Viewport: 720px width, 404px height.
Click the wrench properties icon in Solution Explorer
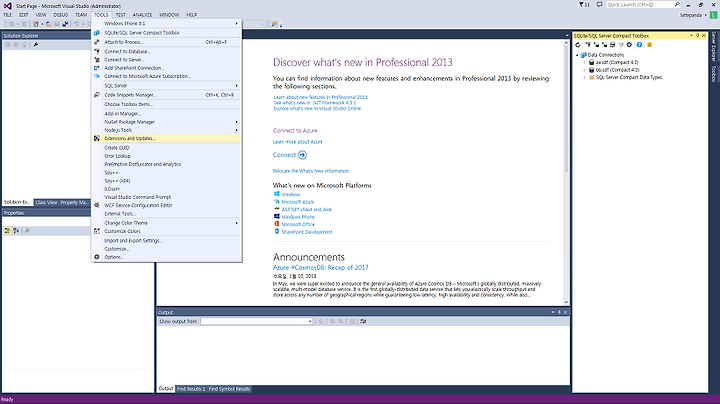[36, 45]
